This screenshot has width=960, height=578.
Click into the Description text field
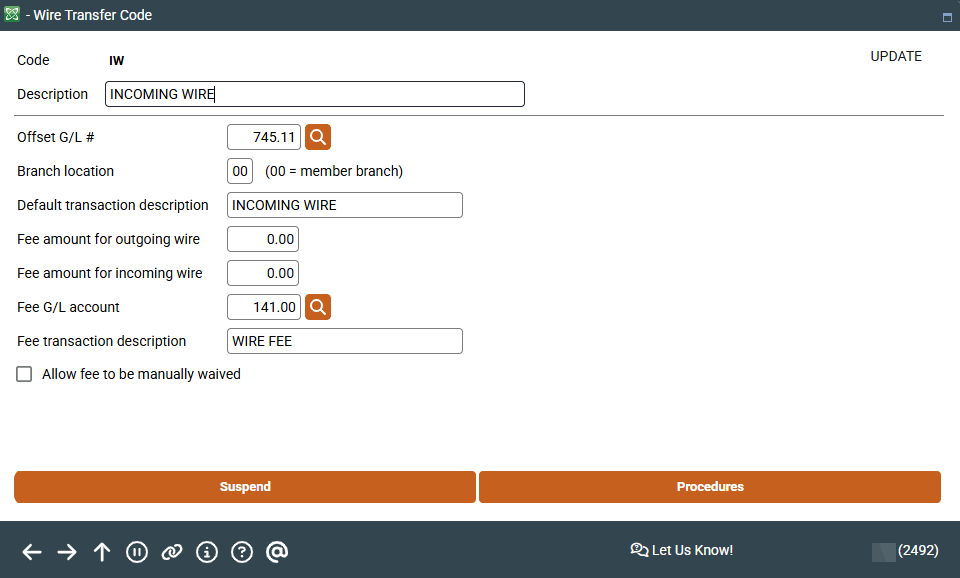point(314,94)
